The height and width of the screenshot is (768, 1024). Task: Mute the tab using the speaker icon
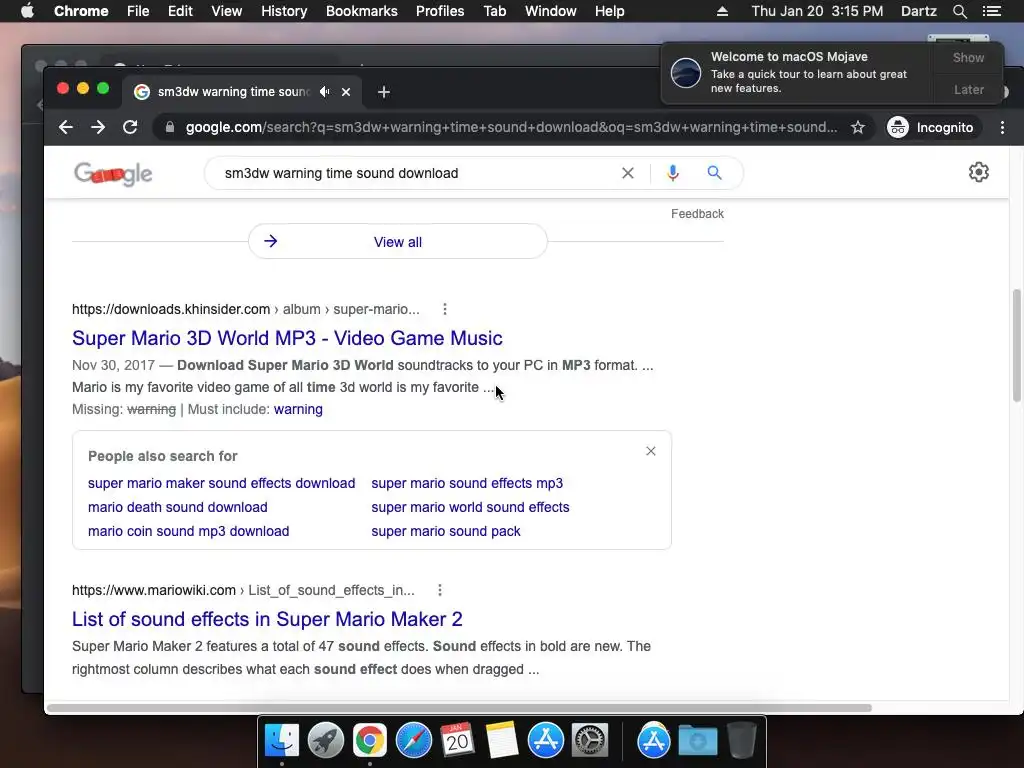click(x=324, y=92)
